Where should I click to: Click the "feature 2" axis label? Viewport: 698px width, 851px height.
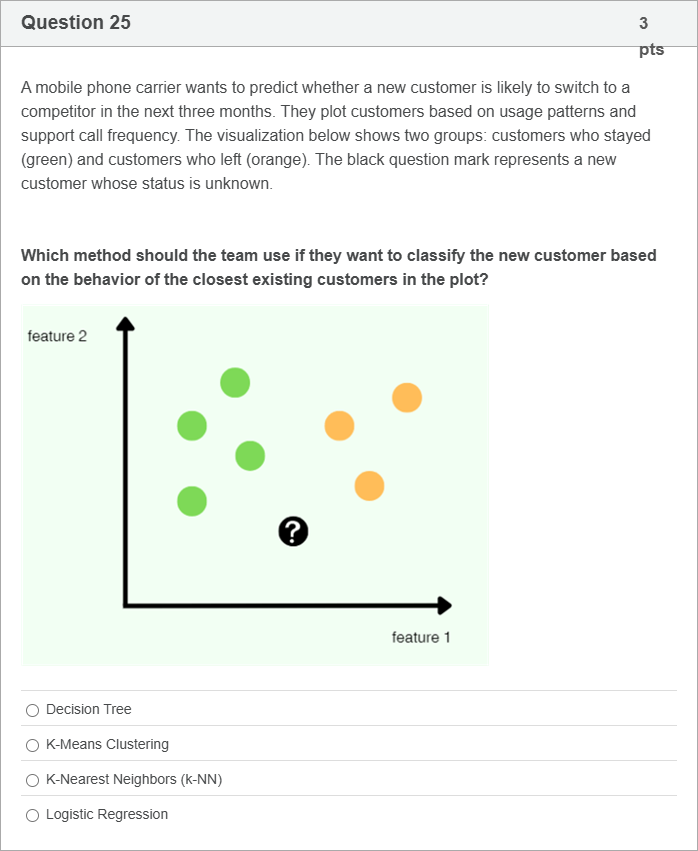(57, 336)
